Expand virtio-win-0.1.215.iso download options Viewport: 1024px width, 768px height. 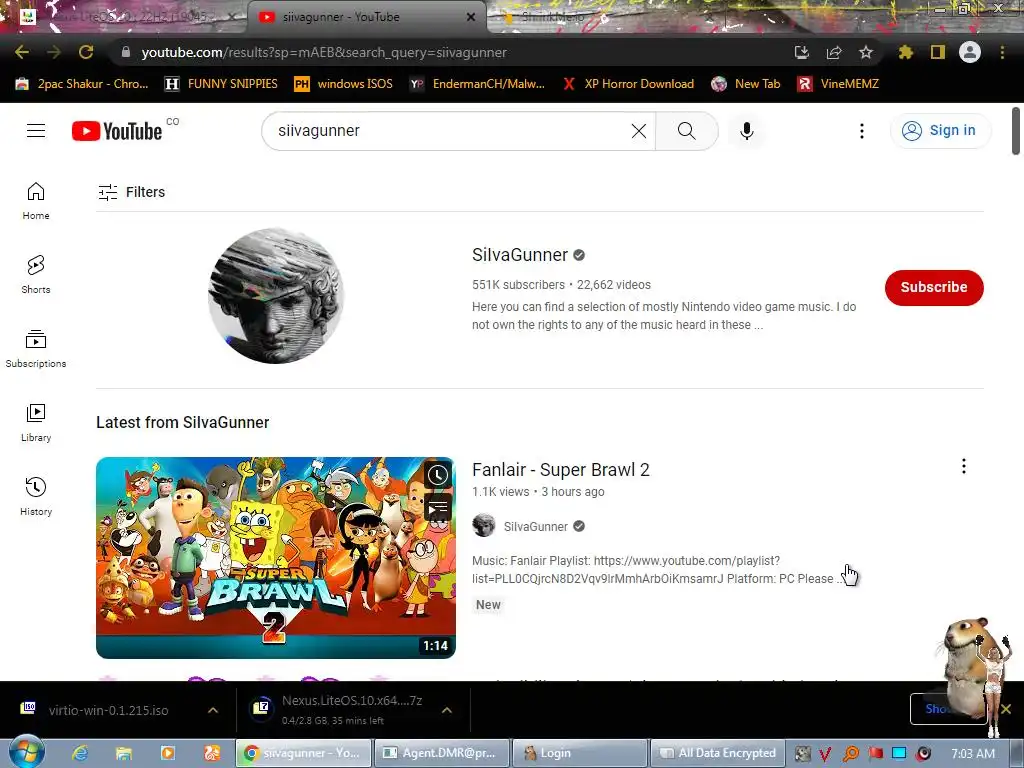click(213, 710)
